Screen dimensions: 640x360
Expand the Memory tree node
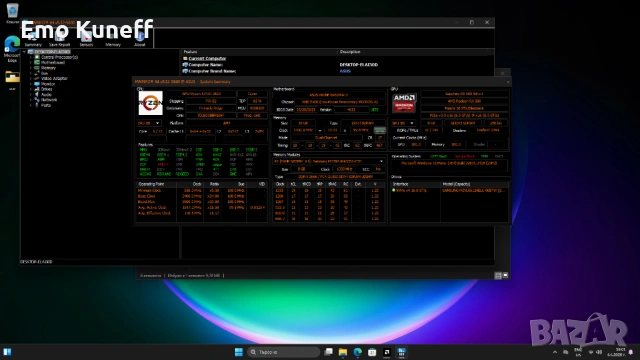(x=31, y=68)
